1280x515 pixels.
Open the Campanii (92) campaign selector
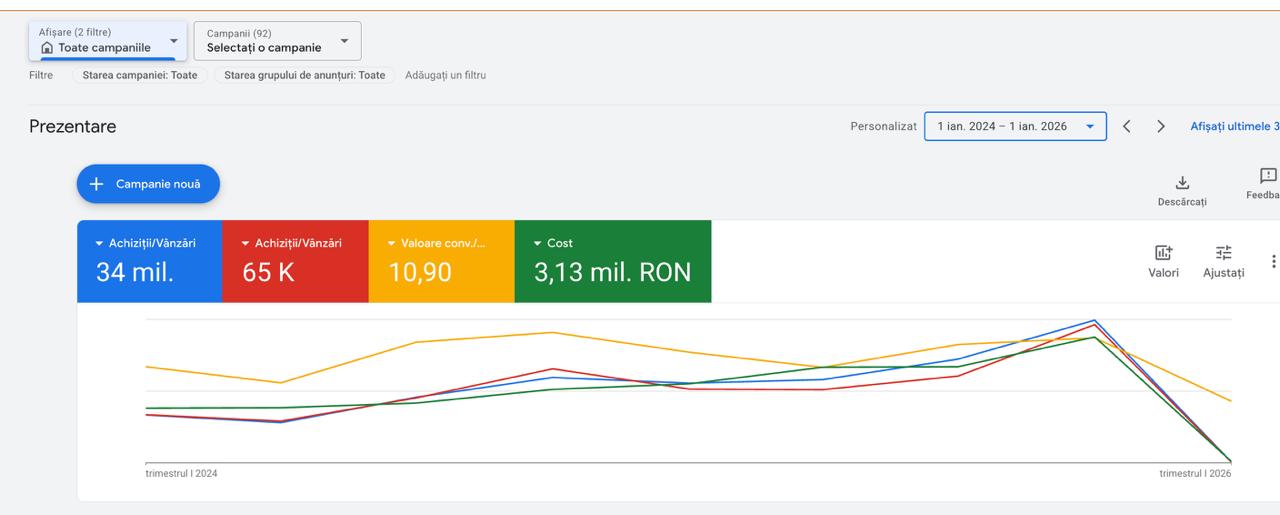(x=277, y=41)
